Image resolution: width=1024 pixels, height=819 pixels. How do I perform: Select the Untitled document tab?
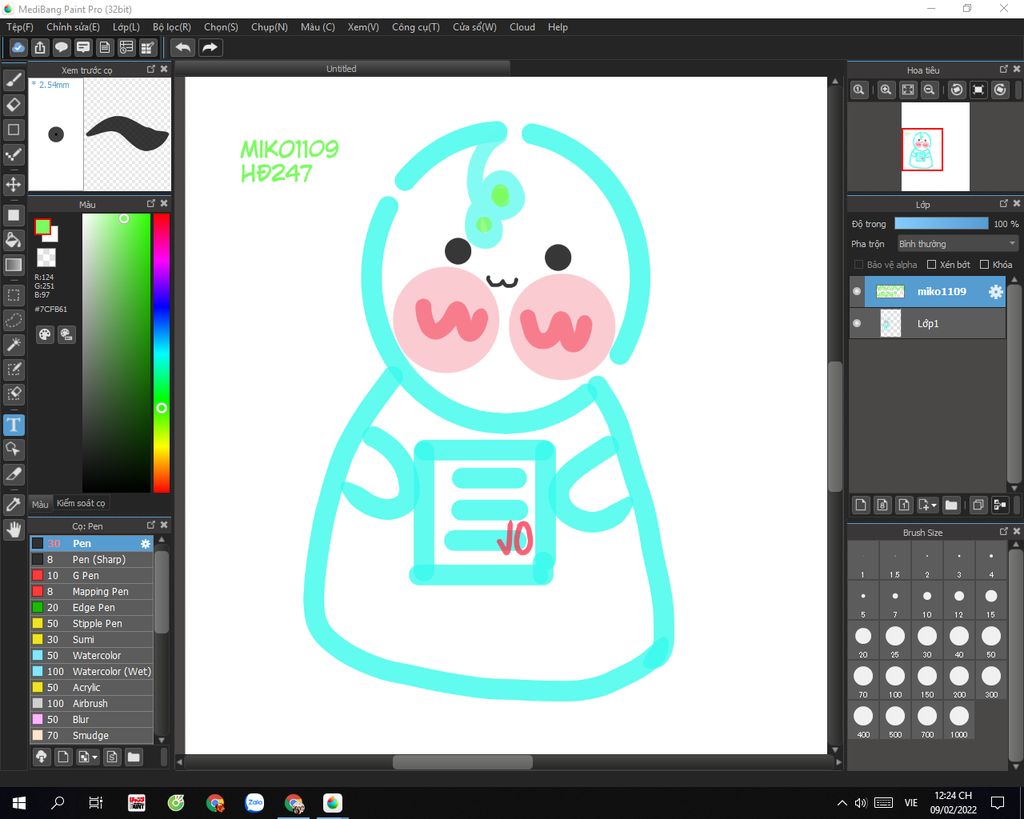pyautogui.click(x=342, y=69)
